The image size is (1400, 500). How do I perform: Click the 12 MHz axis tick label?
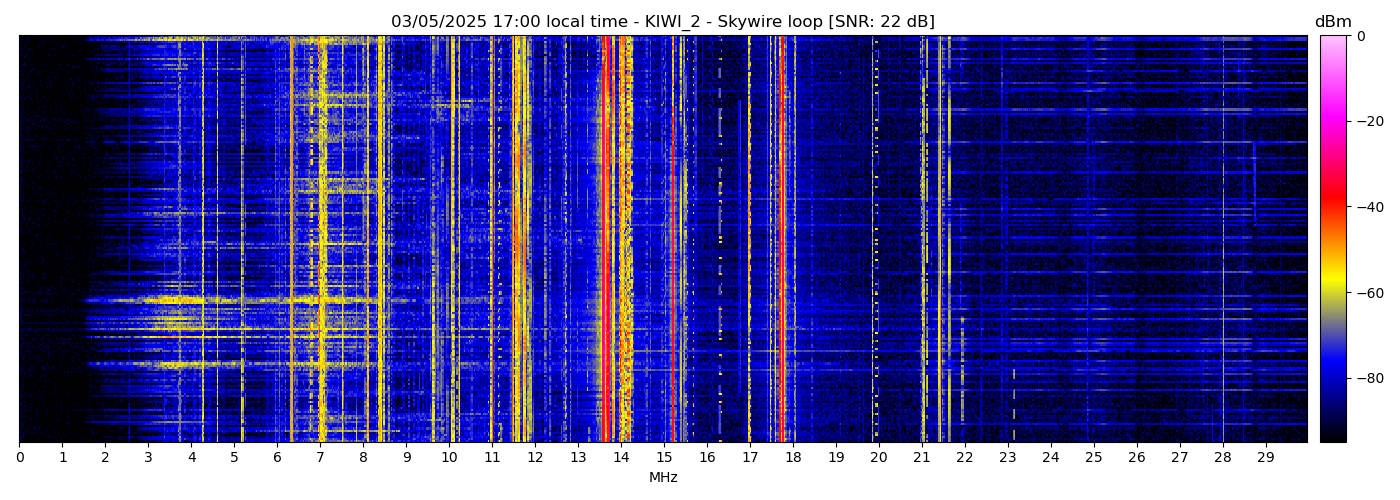pyautogui.click(x=535, y=458)
